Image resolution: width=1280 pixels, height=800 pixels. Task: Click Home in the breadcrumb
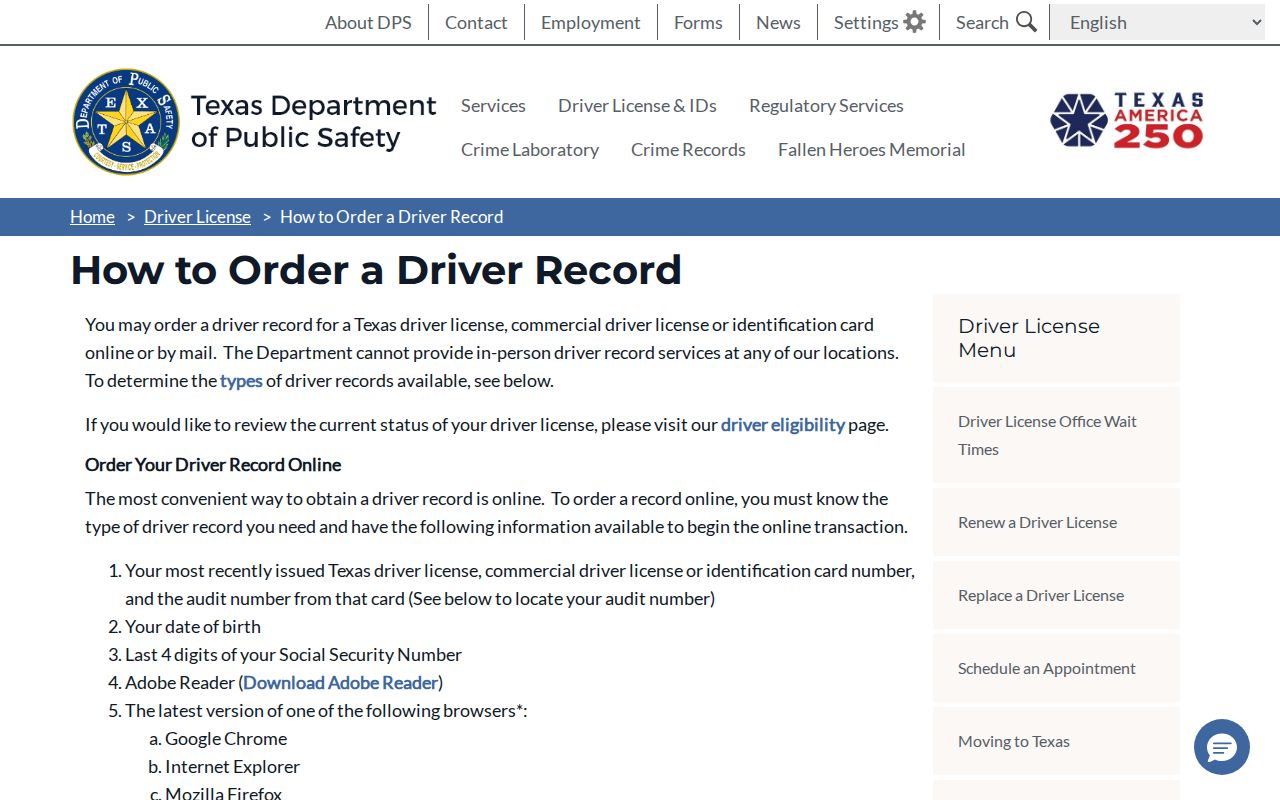[92, 217]
